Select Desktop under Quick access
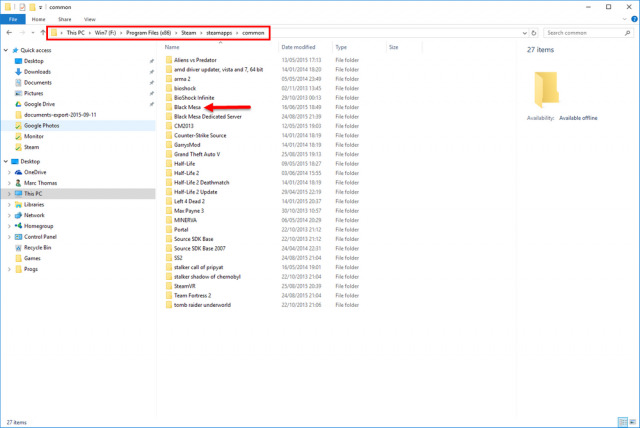 coord(33,61)
